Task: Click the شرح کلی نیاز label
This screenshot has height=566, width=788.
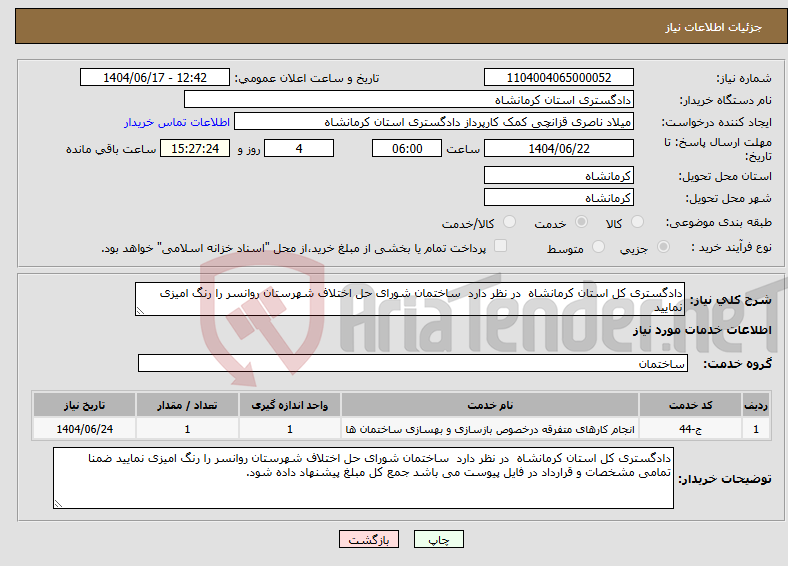Action: point(730,300)
